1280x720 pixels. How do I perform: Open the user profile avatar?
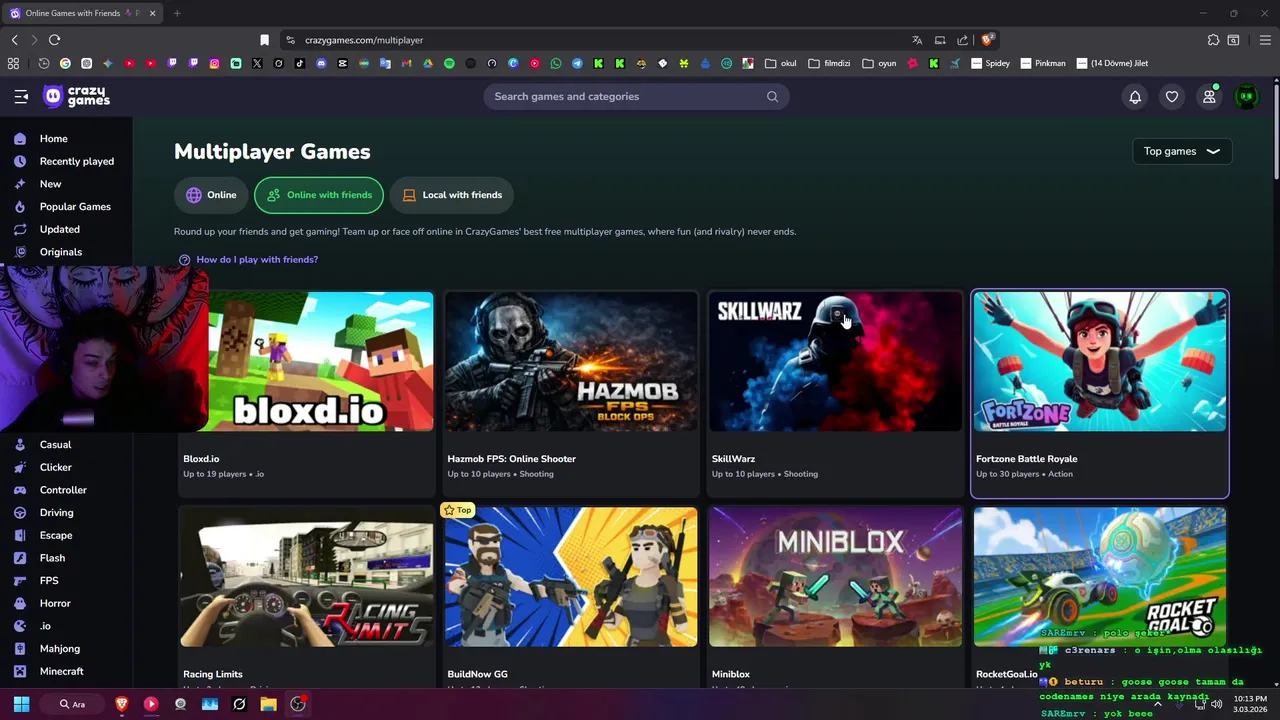(x=1246, y=97)
